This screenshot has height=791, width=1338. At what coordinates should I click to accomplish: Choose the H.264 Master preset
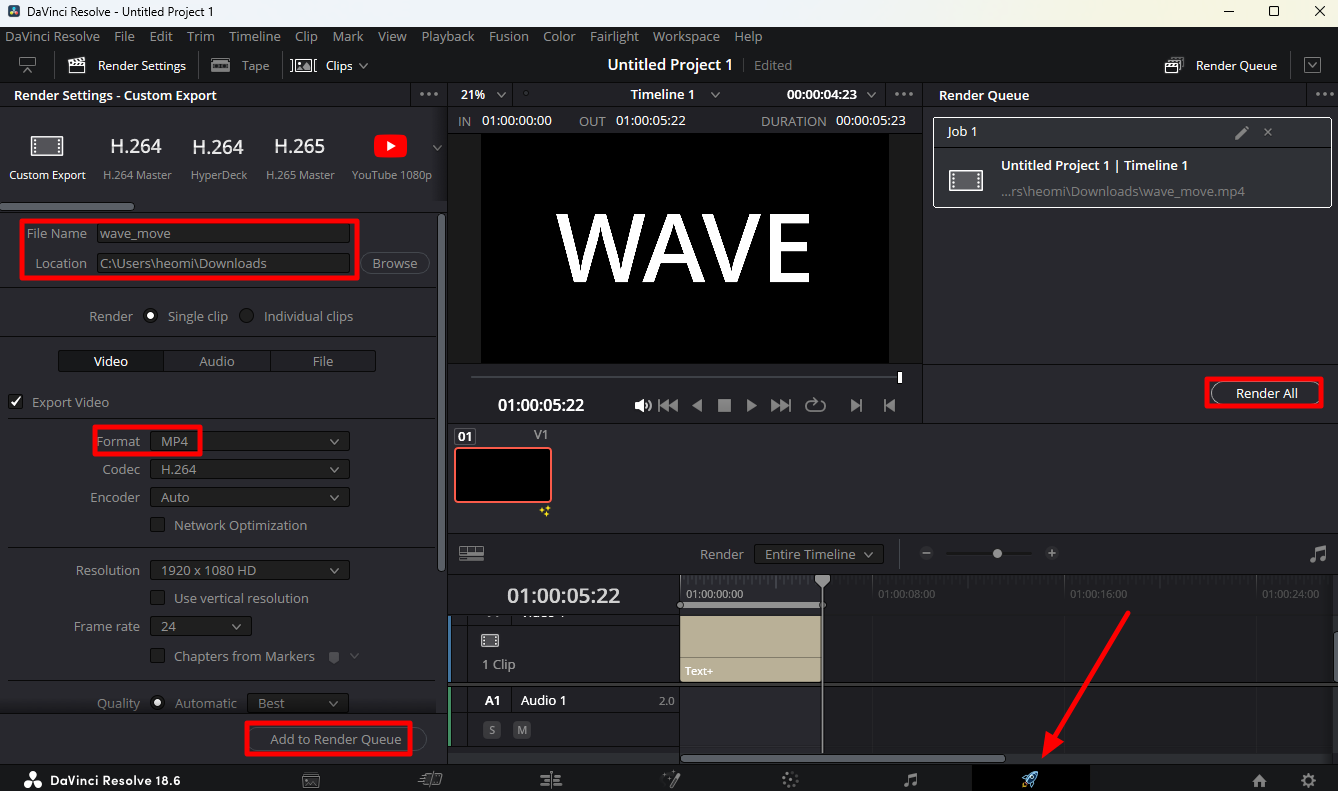(136, 158)
